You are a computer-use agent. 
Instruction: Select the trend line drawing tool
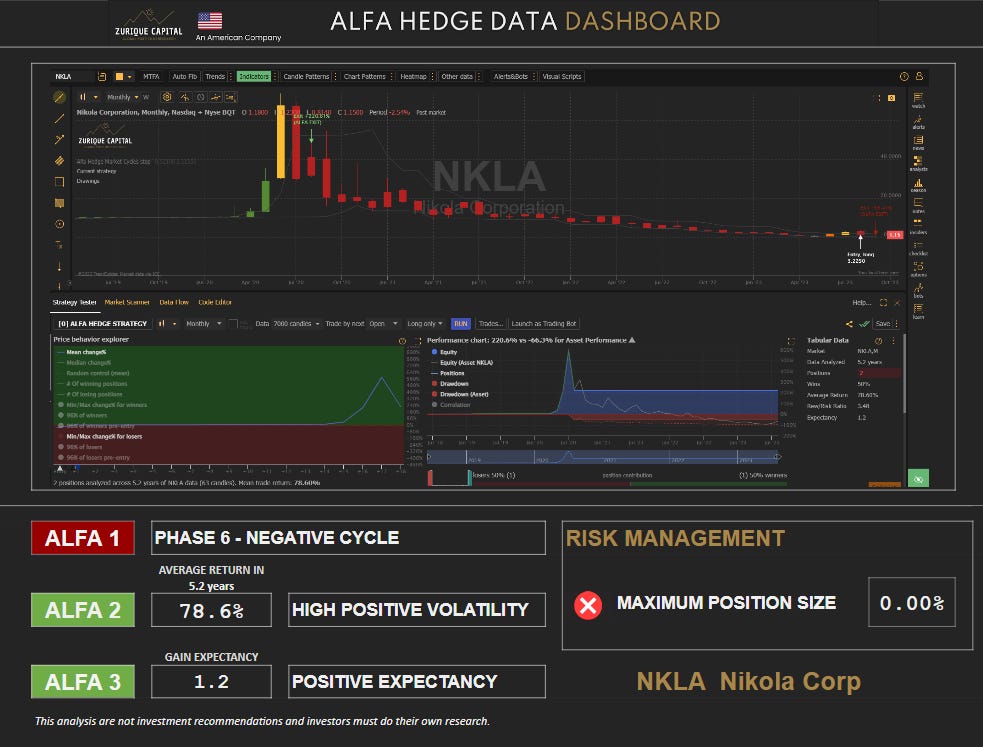pyautogui.click(x=60, y=118)
